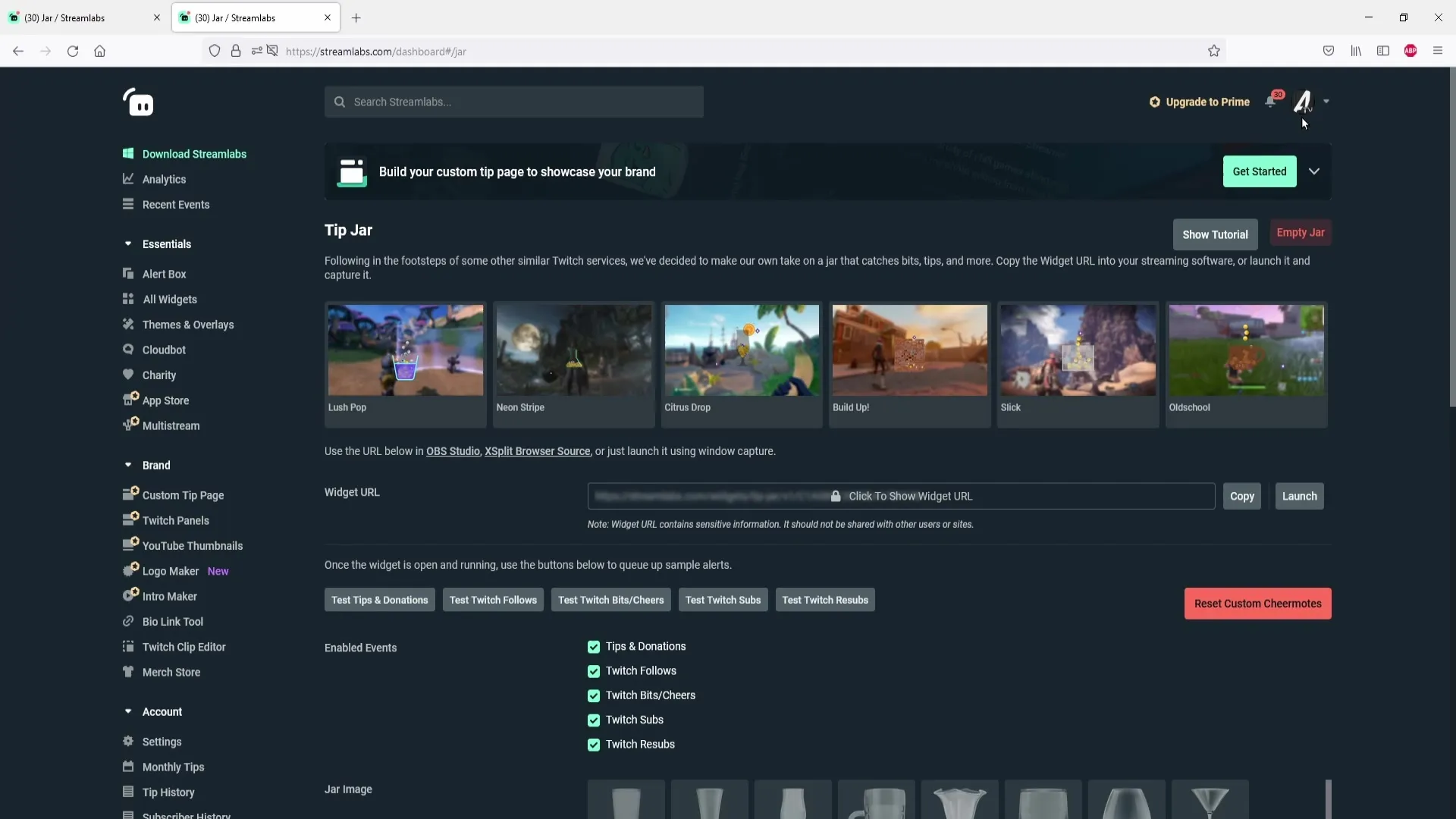Click Reset Custom Cheermotes button
Viewport: 1456px width, 819px height.
click(x=1258, y=604)
